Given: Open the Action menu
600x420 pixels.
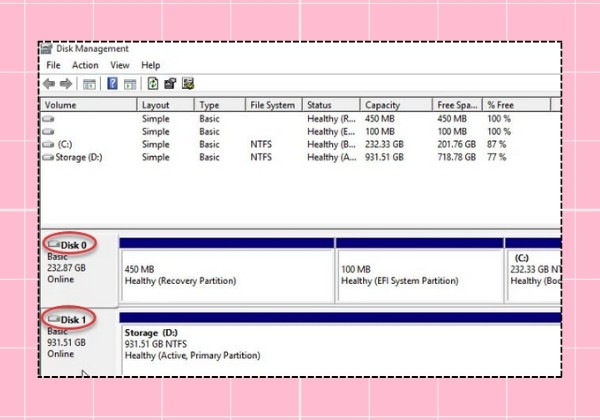Looking at the screenshot, I should (85, 65).
